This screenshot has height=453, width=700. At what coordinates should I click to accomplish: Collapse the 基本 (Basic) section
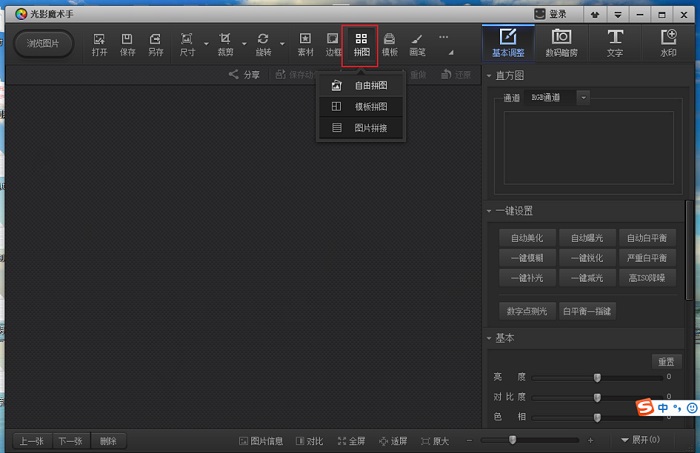click(x=489, y=338)
